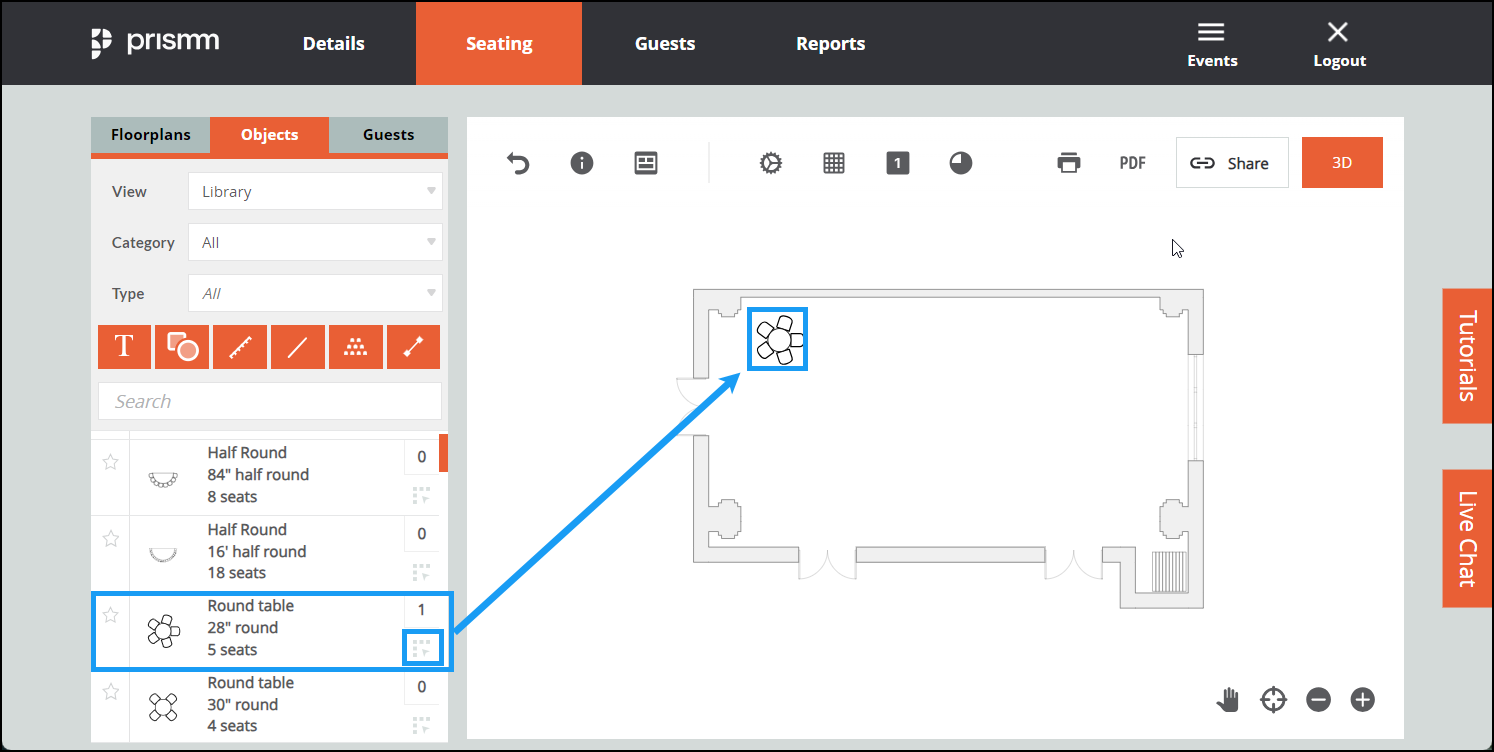Click arrange icon for 84" half round
The height and width of the screenshot is (752, 1494).
pyautogui.click(x=422, y=495)
